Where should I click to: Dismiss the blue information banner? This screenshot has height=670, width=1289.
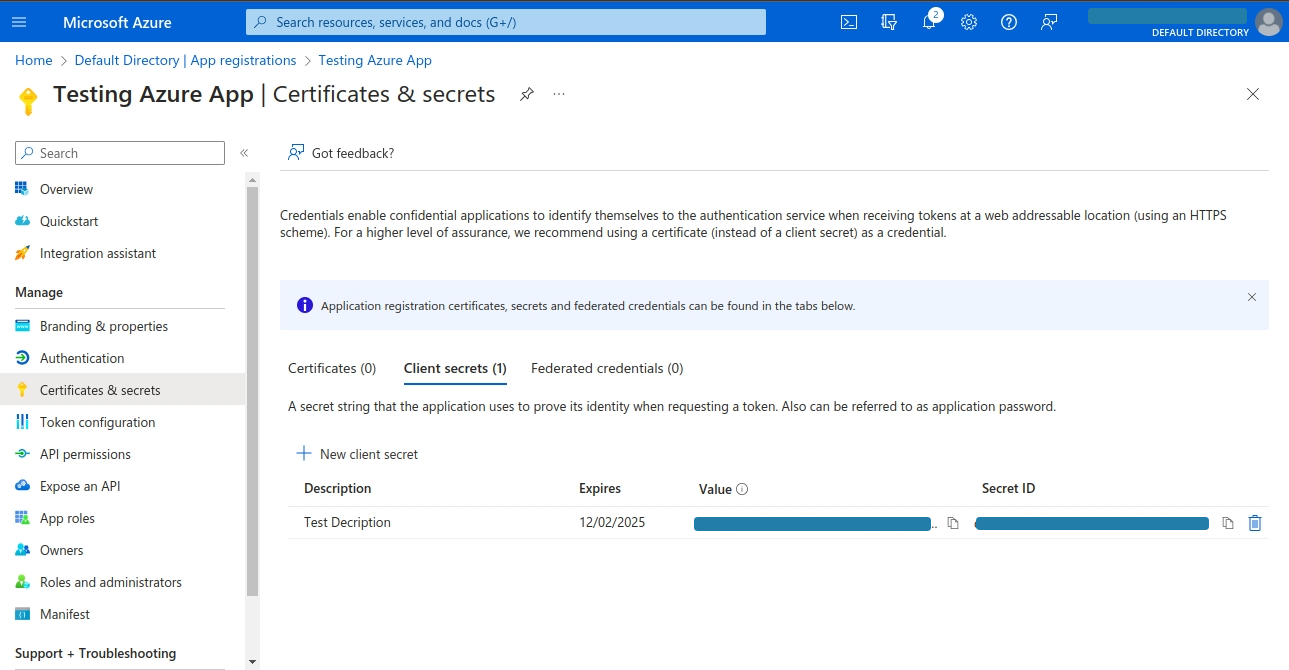(1252, 297)
